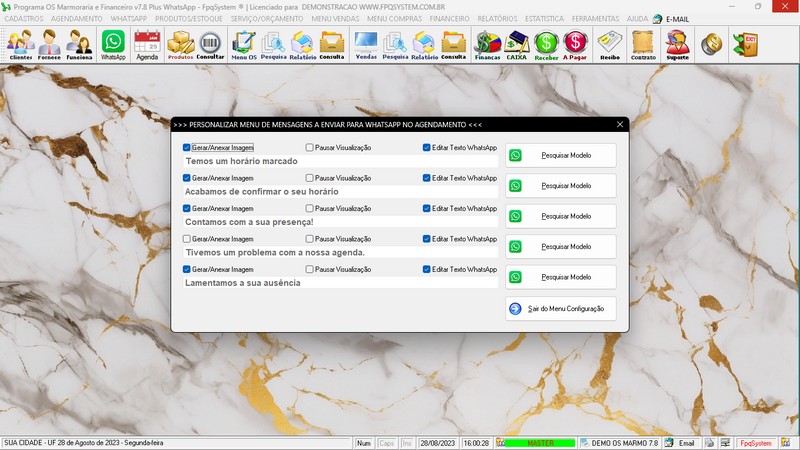Click Sair do Menu Configuração button
The height and width of the screenshot is (450, 800).
point(561,309)
